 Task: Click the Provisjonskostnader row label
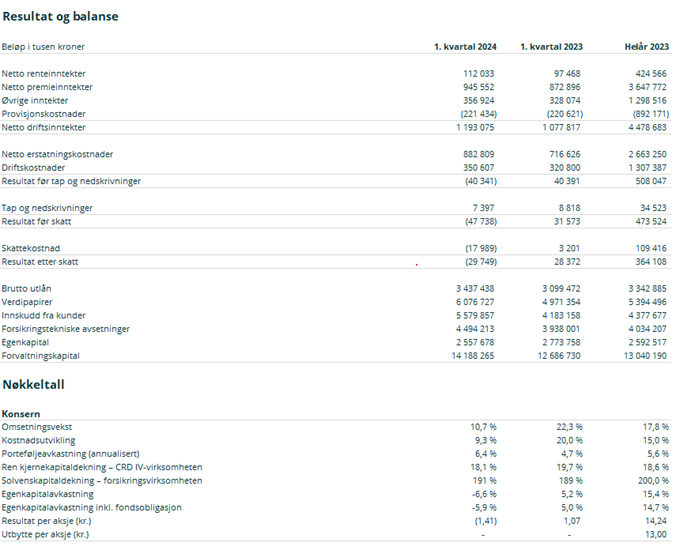(41, 114)
